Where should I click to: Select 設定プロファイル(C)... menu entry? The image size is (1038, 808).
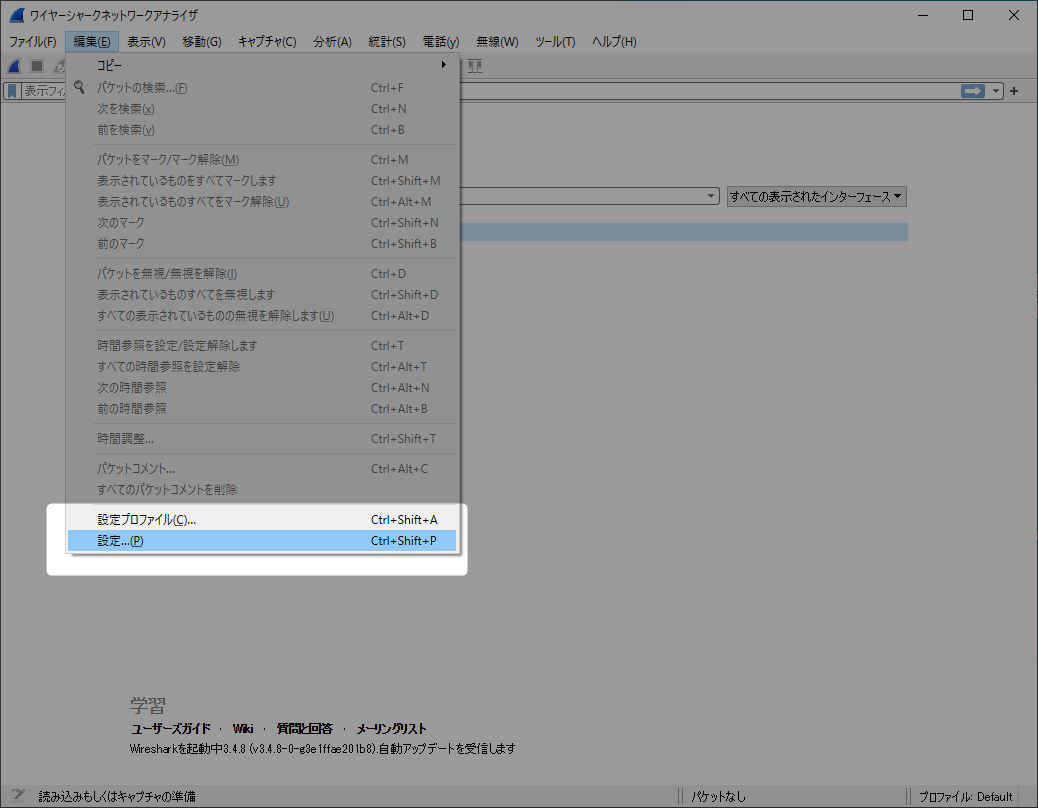coord(261,519)
